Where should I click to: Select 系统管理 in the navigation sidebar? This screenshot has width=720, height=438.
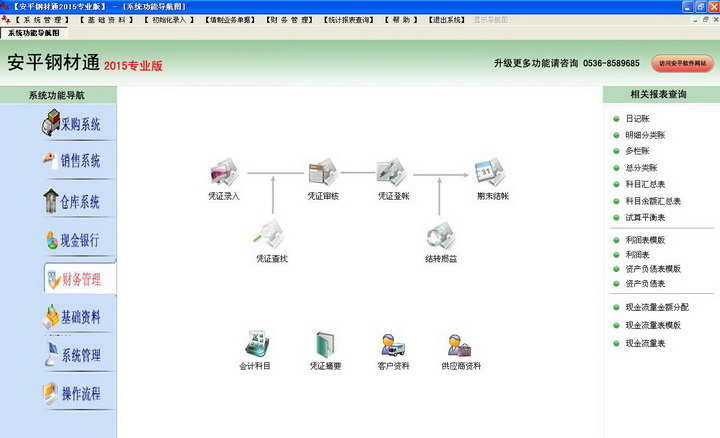pyautogui.click(x=73, y=354)
